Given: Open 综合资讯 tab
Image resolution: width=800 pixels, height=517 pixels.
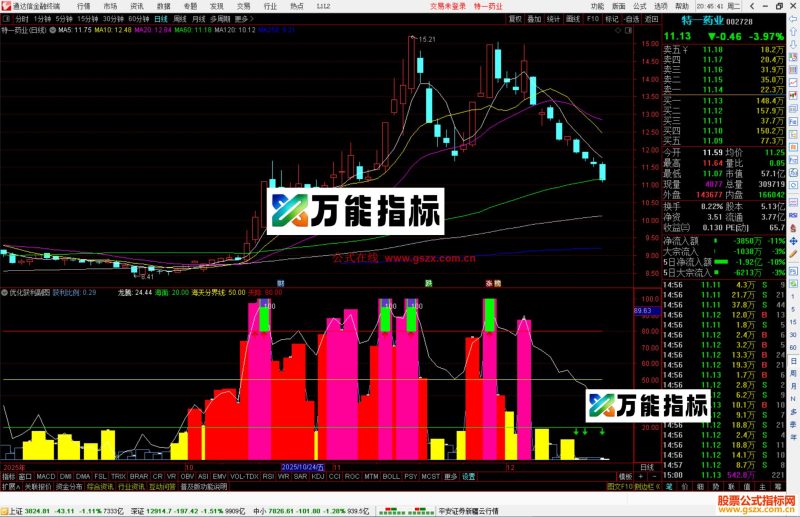Looking at the screenshot, I should tap(100, 486).
